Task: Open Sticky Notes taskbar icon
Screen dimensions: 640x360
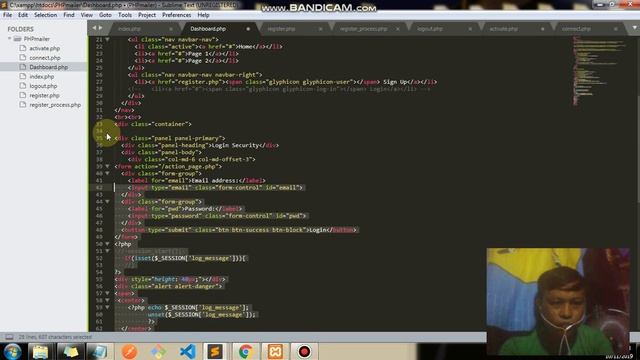Action: click(70, 351)
